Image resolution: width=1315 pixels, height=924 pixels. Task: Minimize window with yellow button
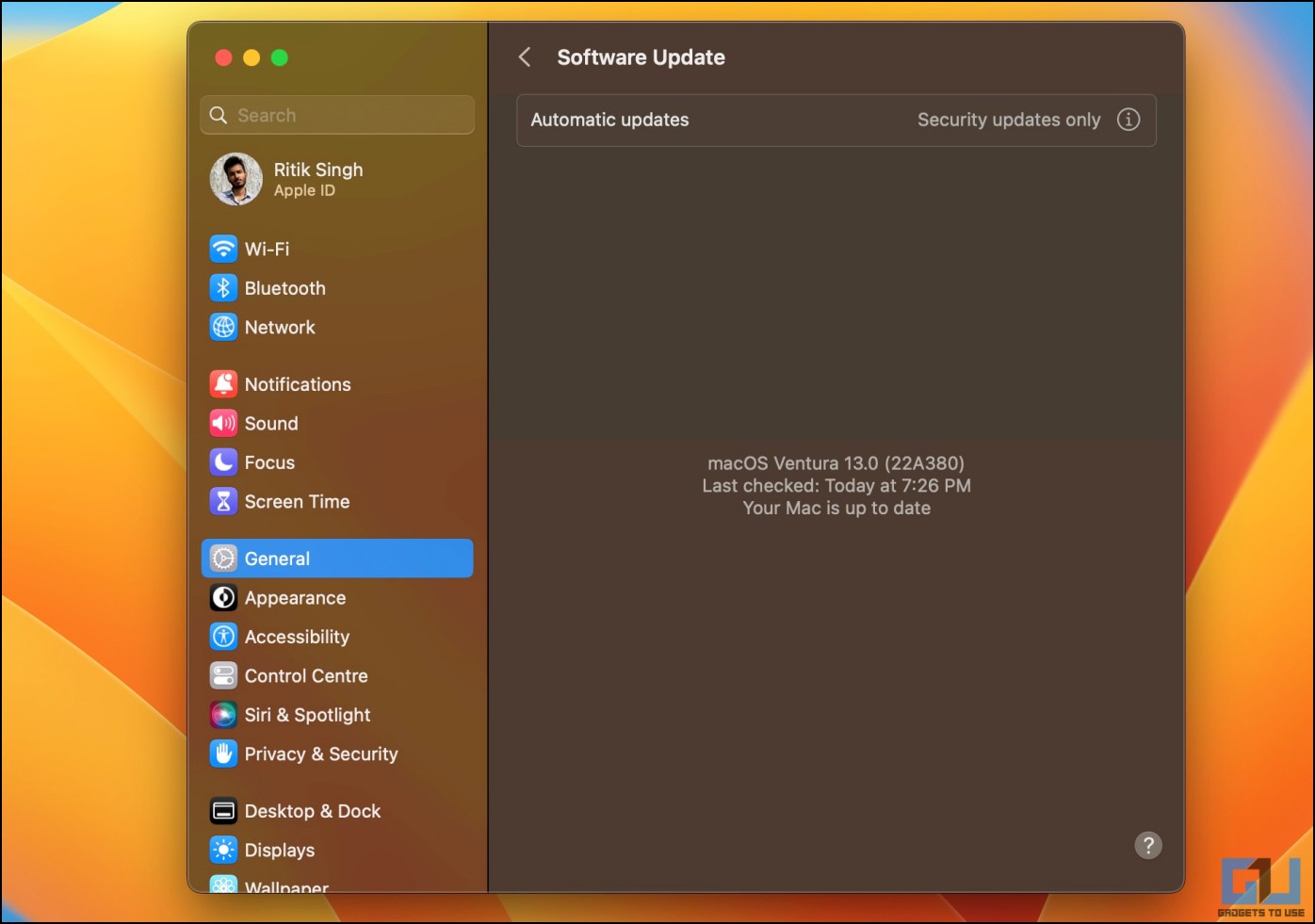point(252,57)
